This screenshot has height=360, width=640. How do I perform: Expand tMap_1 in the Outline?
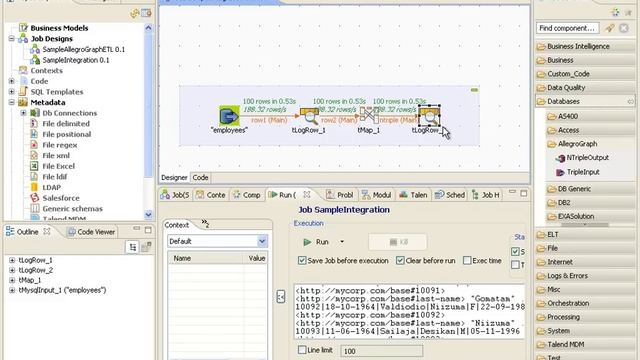tap(12, 280)
